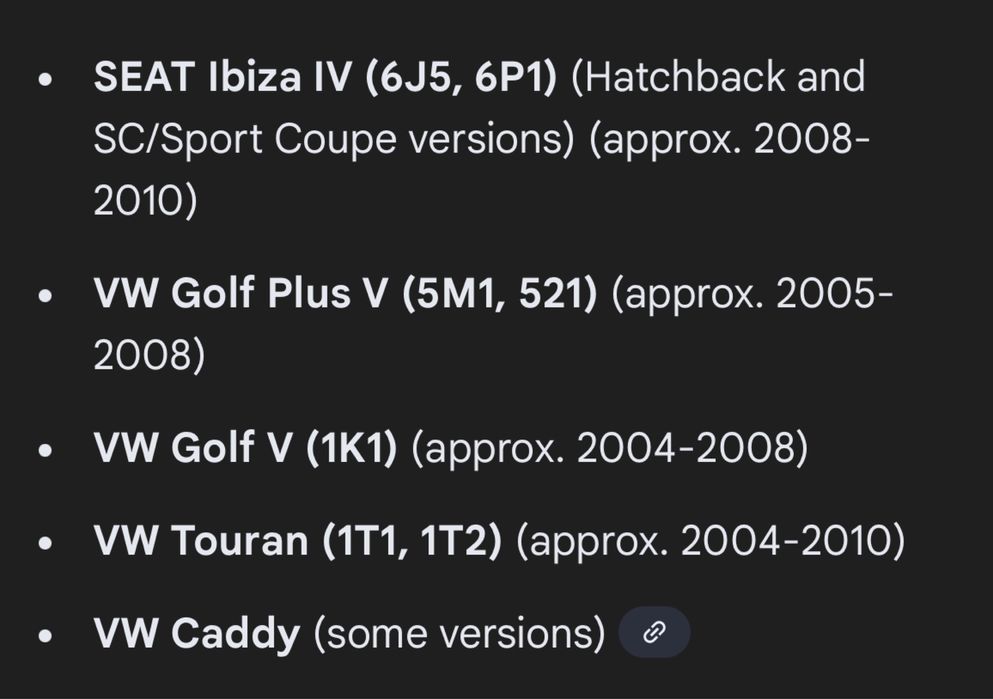Click the "(approx. 2008-" Ibiza year text
Image resolution: width=993 pixels, height=699 pixels.
(x=729, y=140)
